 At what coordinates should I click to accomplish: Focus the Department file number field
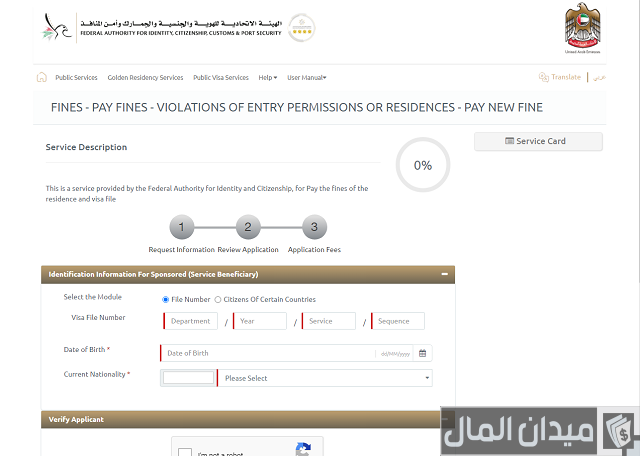click(191, 321)
